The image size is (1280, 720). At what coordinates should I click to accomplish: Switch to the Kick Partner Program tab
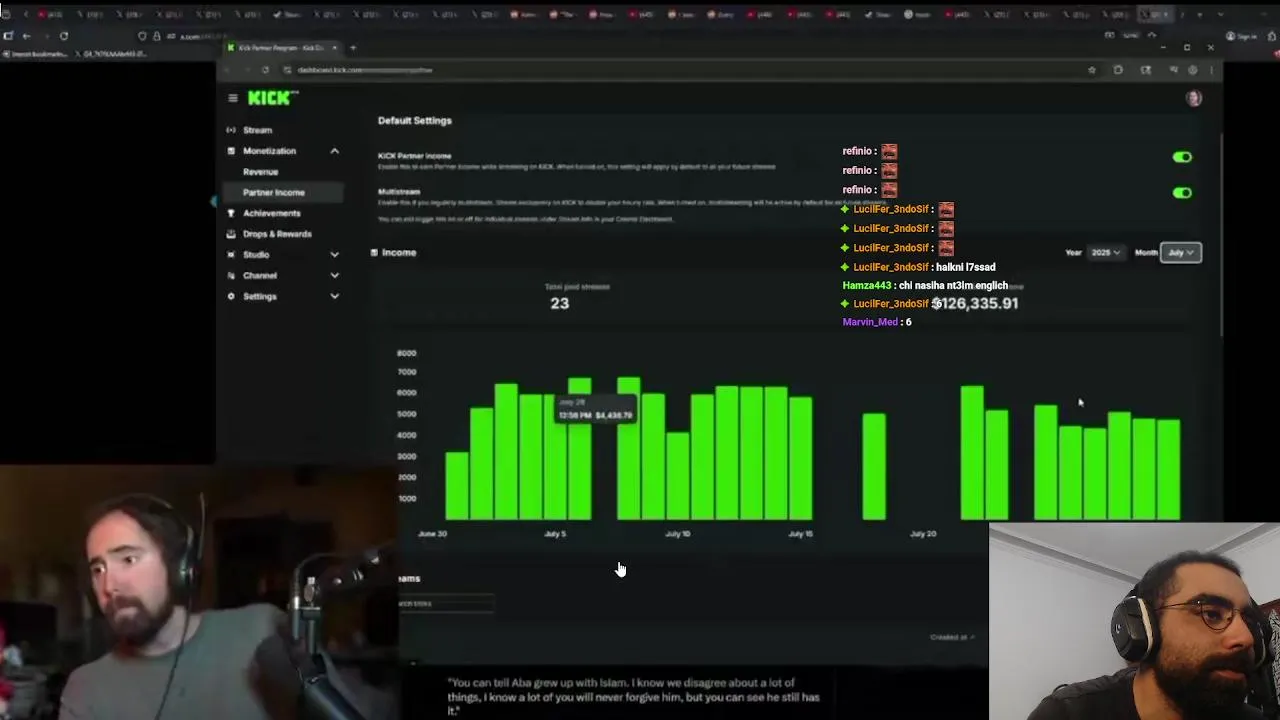tap(282, 48)
